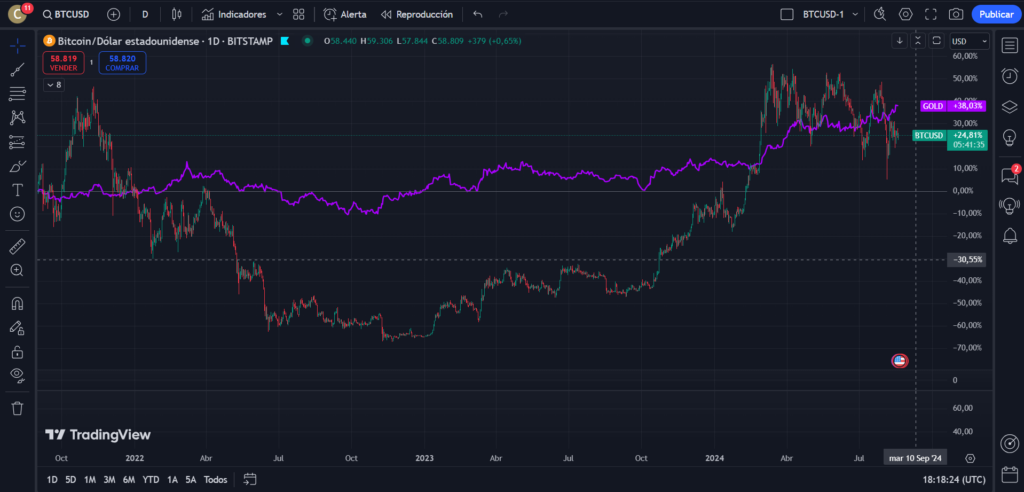1024x492 pixels.
Task: Toggle lock all drawings padlock
Action: (x=18, y=352)
